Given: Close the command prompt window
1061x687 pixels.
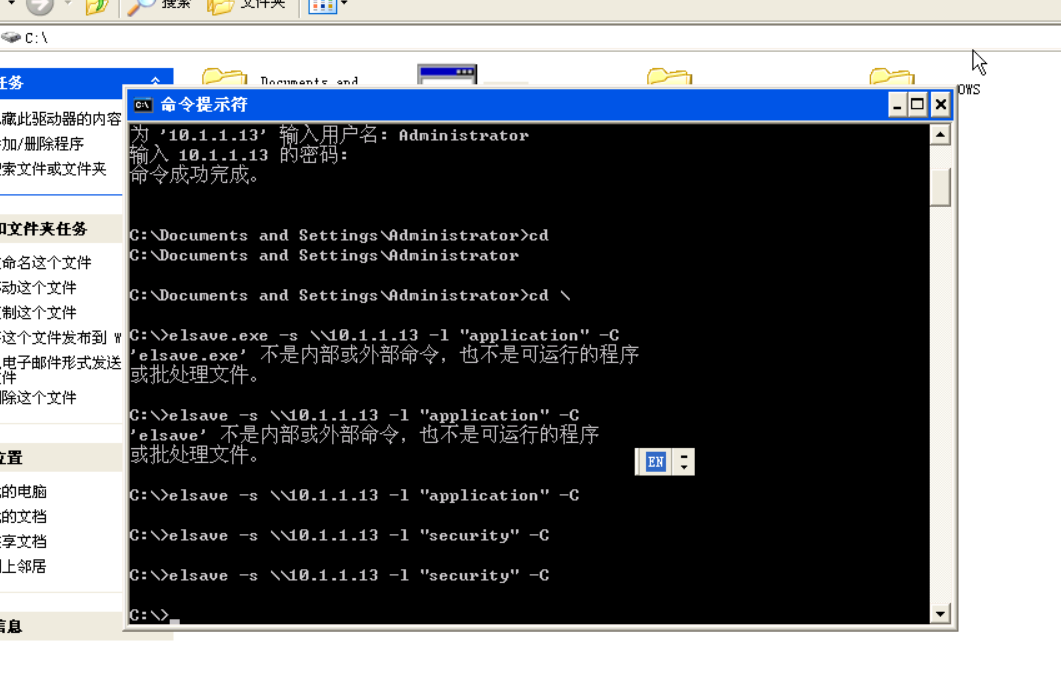Looking at the screenshot, I should point(941,105).
